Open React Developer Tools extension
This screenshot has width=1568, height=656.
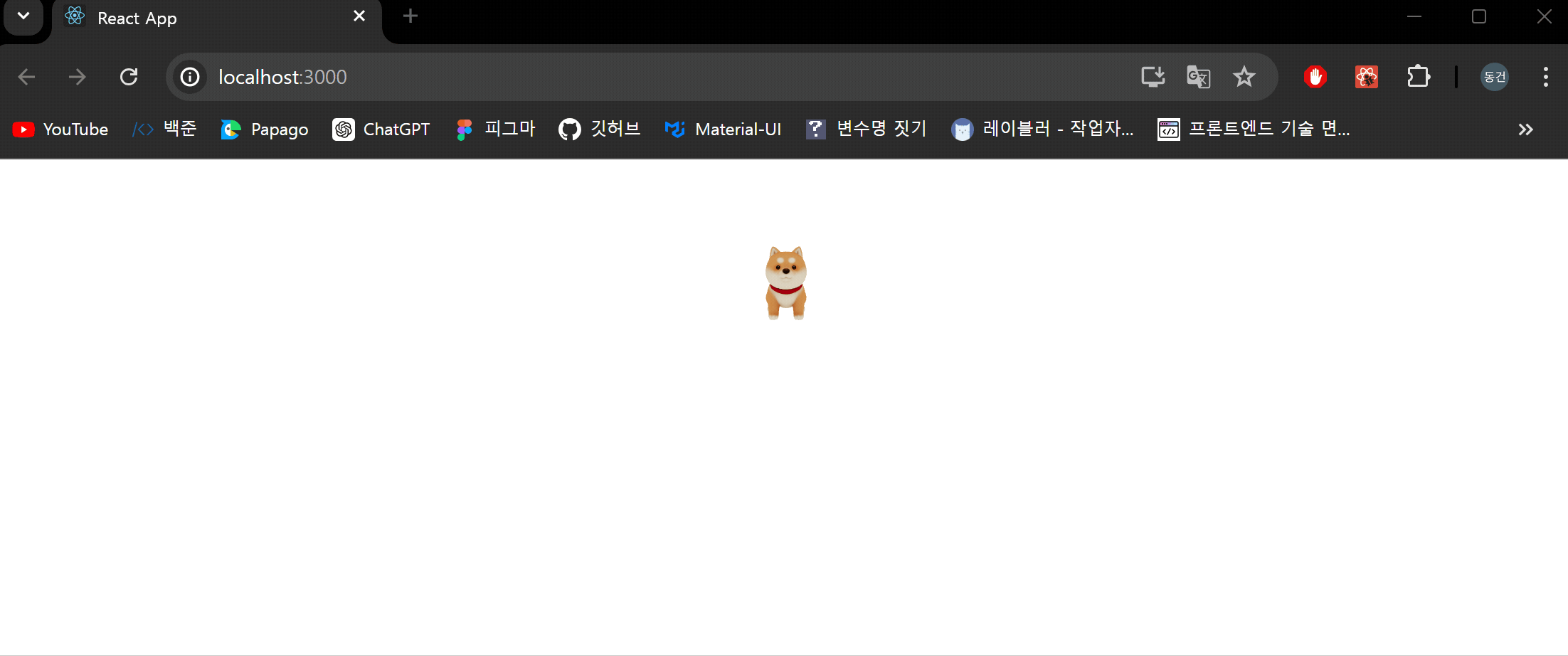tap(1367, 76)
